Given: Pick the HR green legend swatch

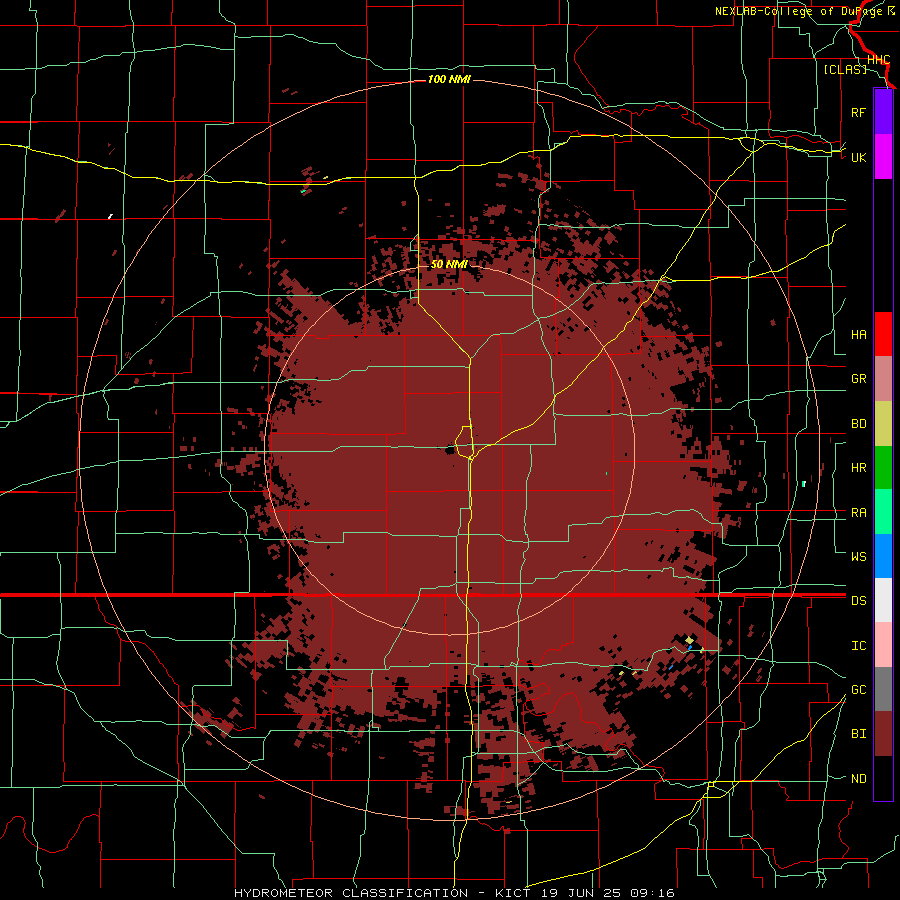Looking at the screenshot, I should (883, 467).
